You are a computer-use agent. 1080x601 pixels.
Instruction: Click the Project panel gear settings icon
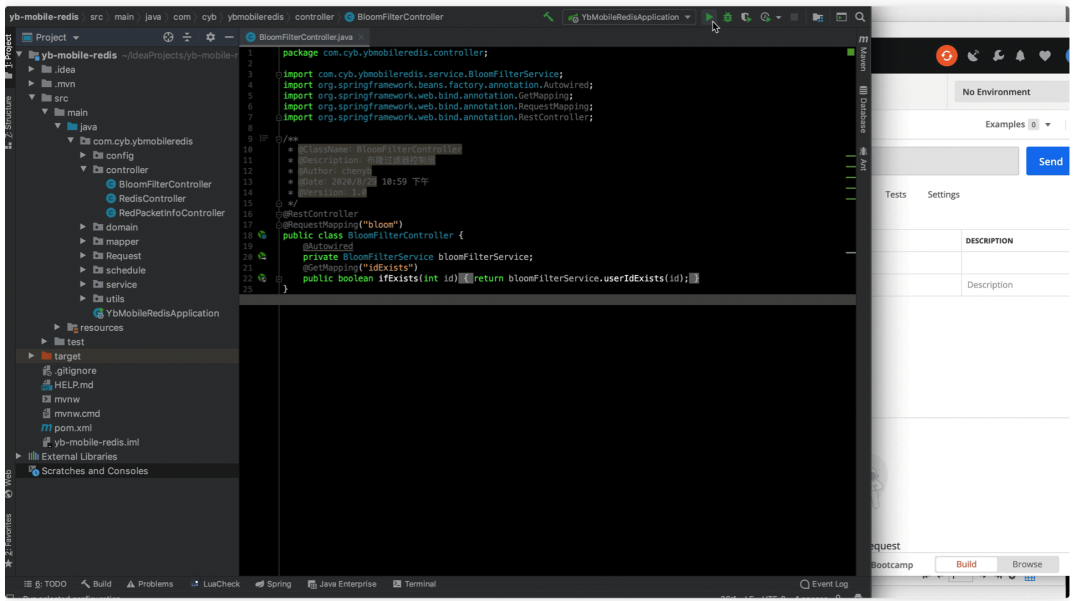point(210,37)
